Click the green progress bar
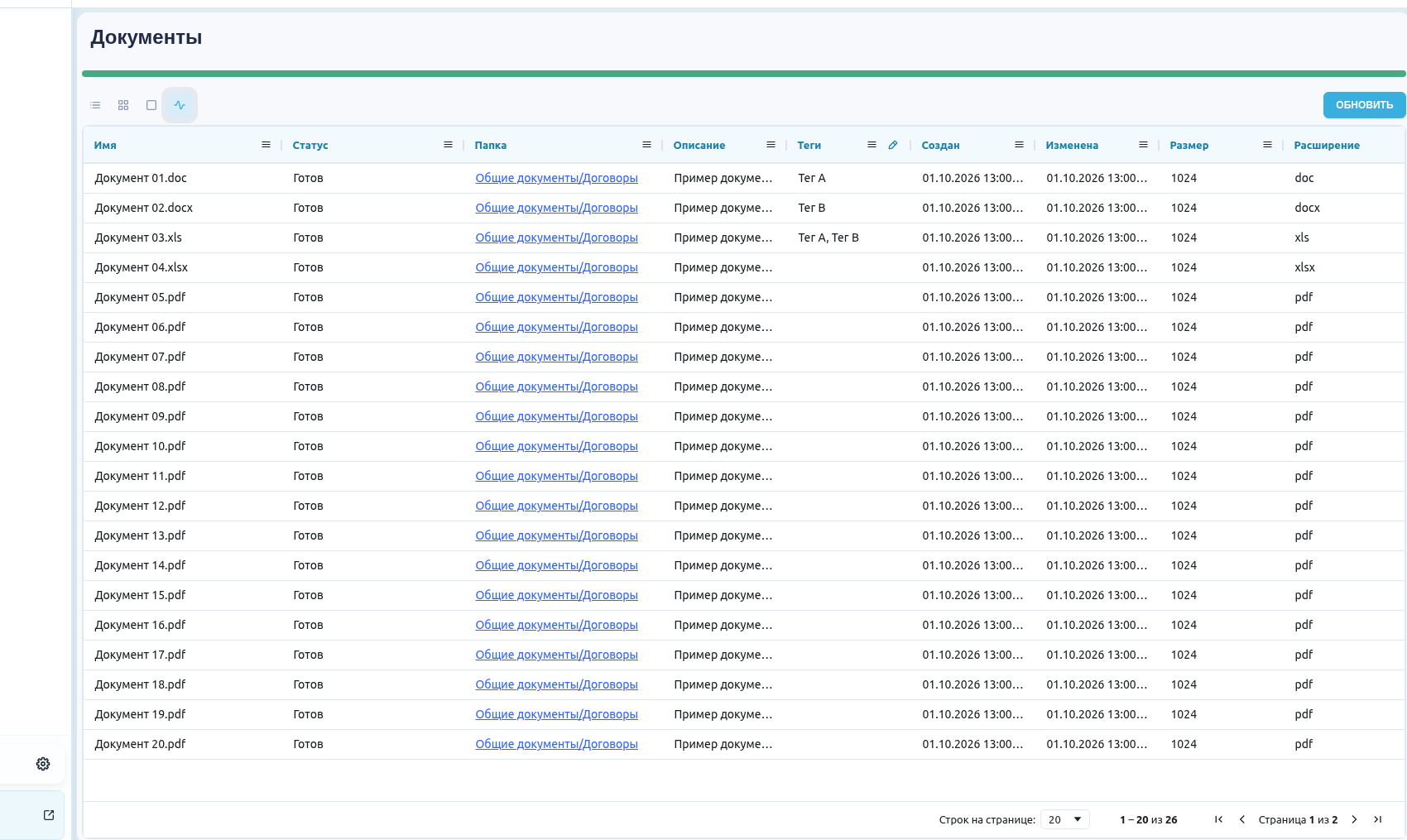Screen dimensions: 1407x840 coord(743,74)
